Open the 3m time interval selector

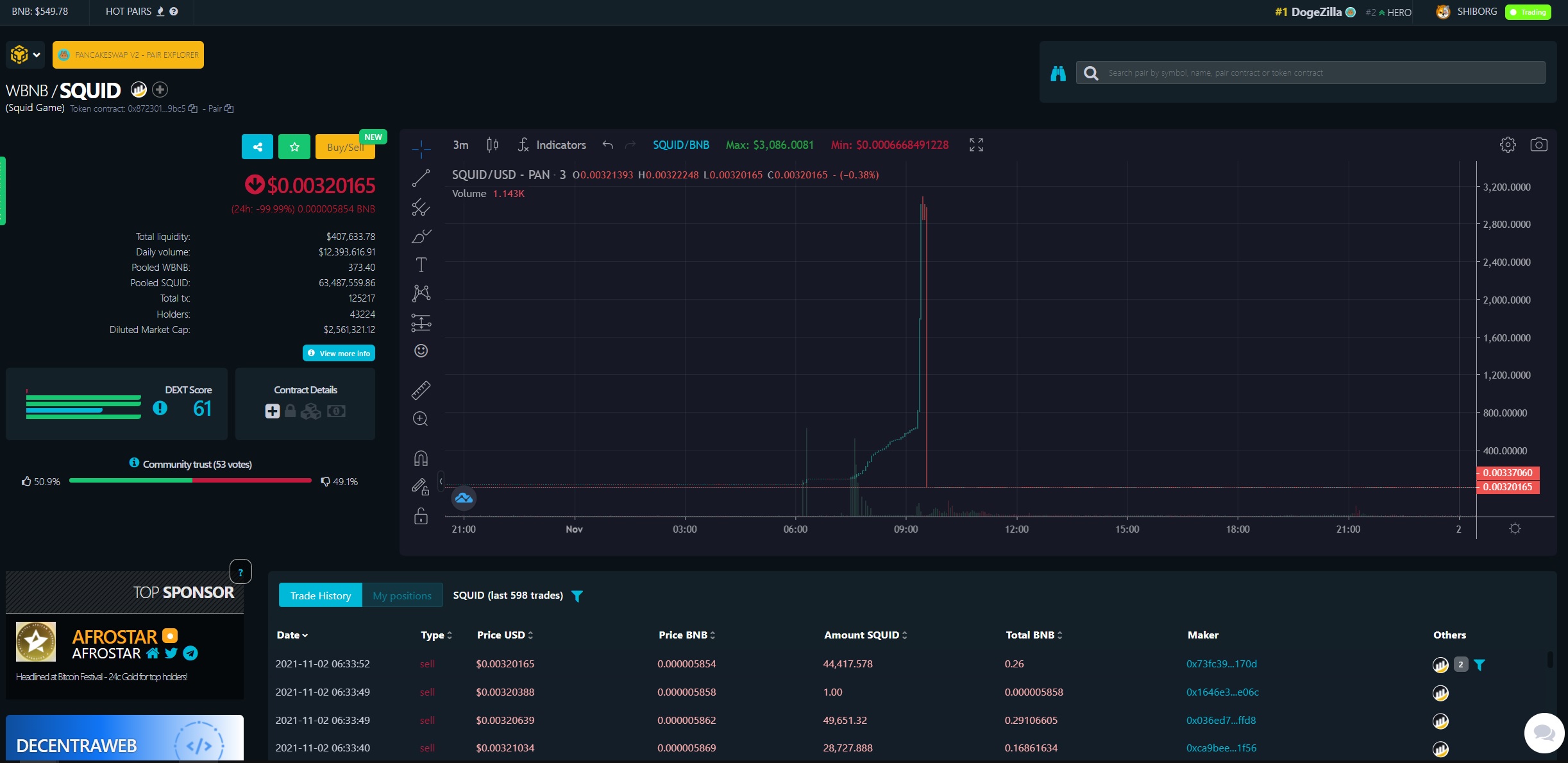pos(460,145)
